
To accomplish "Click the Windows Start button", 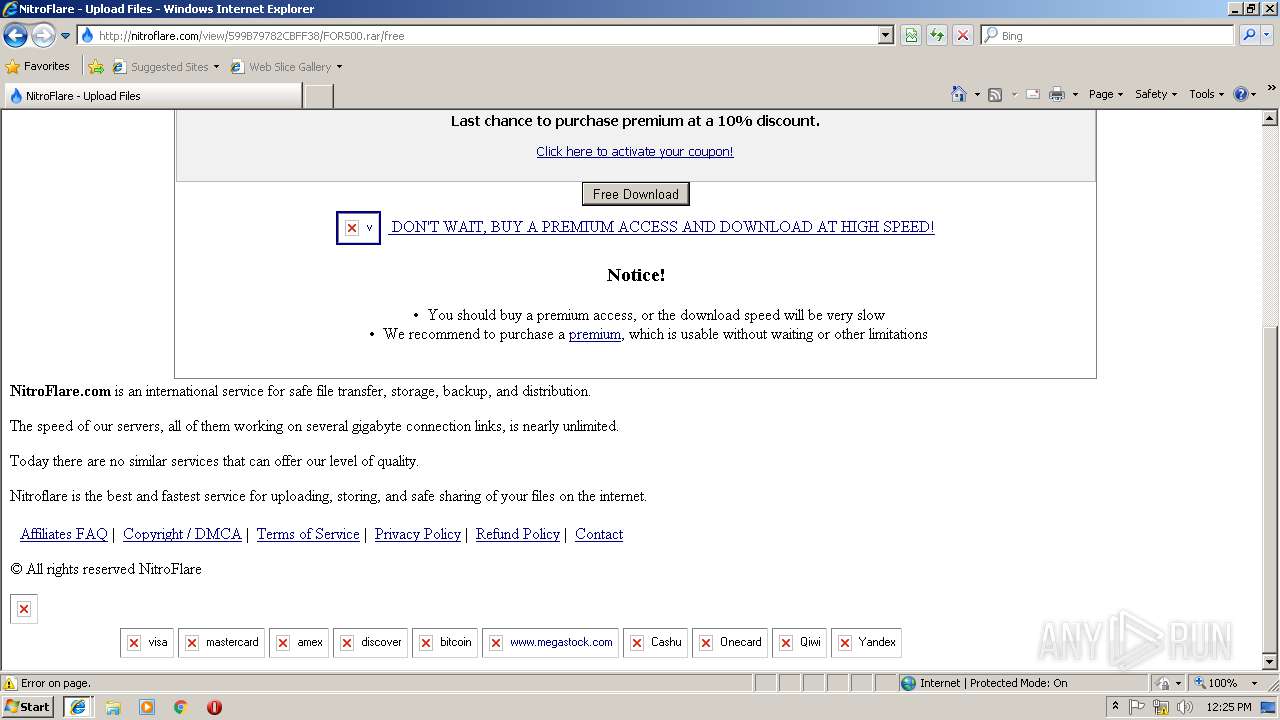I will click(28, 707).
